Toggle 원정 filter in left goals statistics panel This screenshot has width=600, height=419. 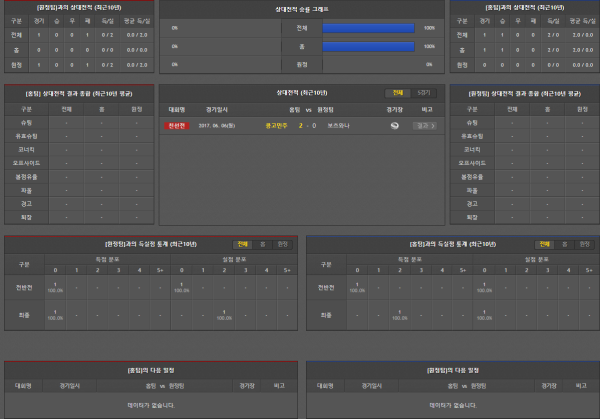282,243
